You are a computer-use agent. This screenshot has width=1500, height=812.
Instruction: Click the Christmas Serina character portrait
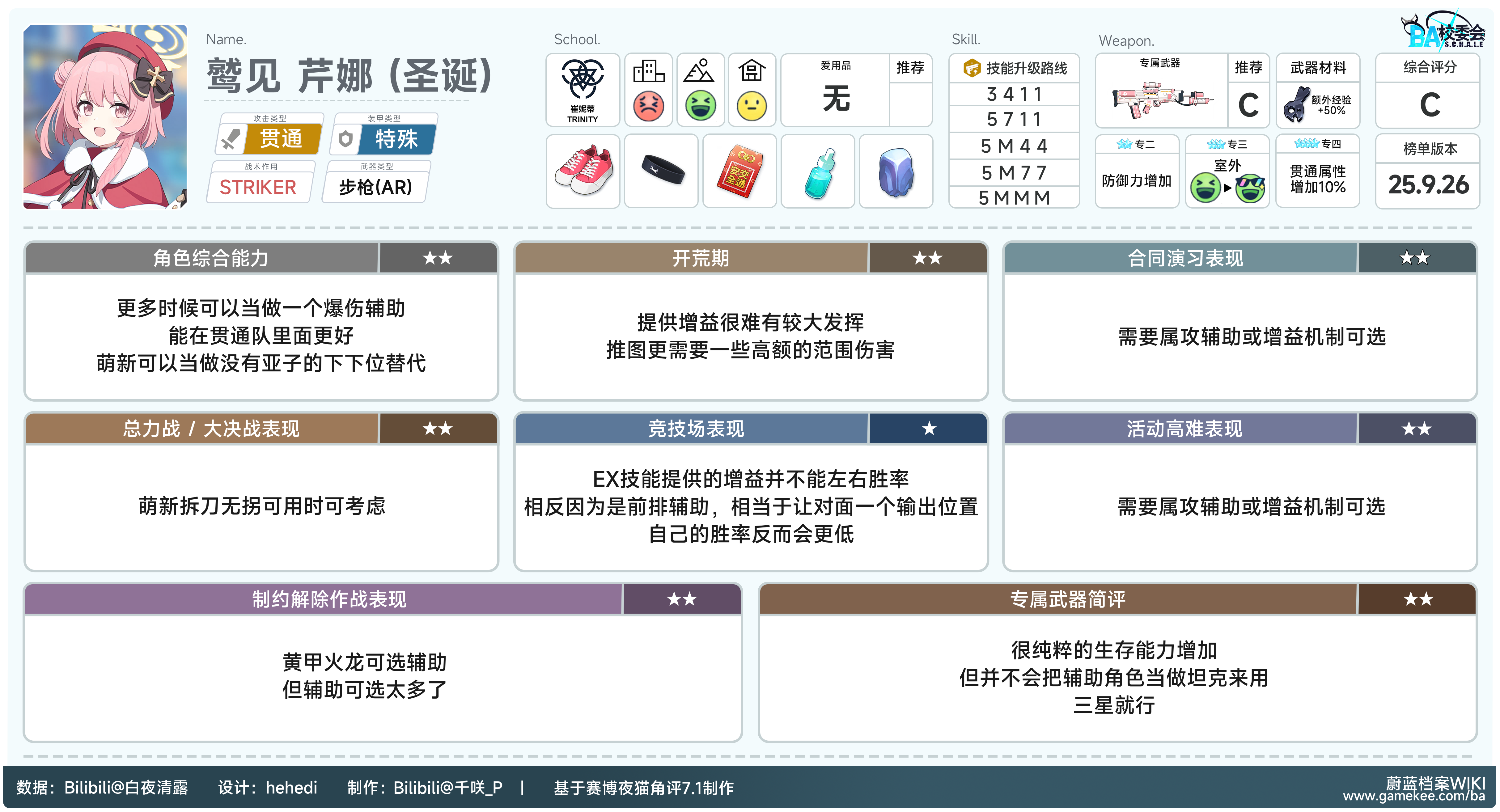(105, 116)
